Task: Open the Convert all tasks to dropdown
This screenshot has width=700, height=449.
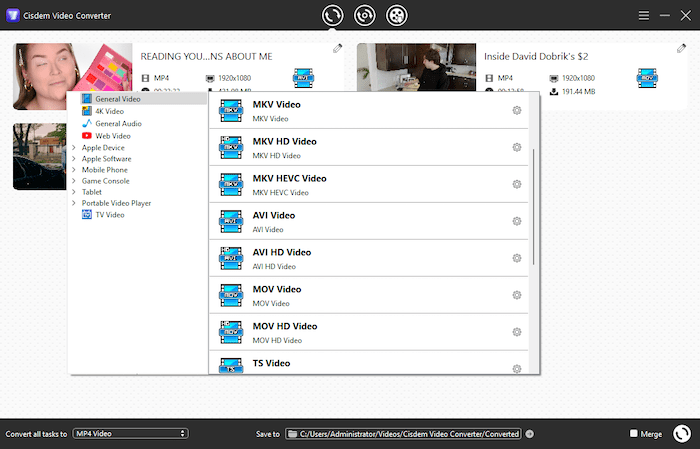Action: (x=130, y=433)
